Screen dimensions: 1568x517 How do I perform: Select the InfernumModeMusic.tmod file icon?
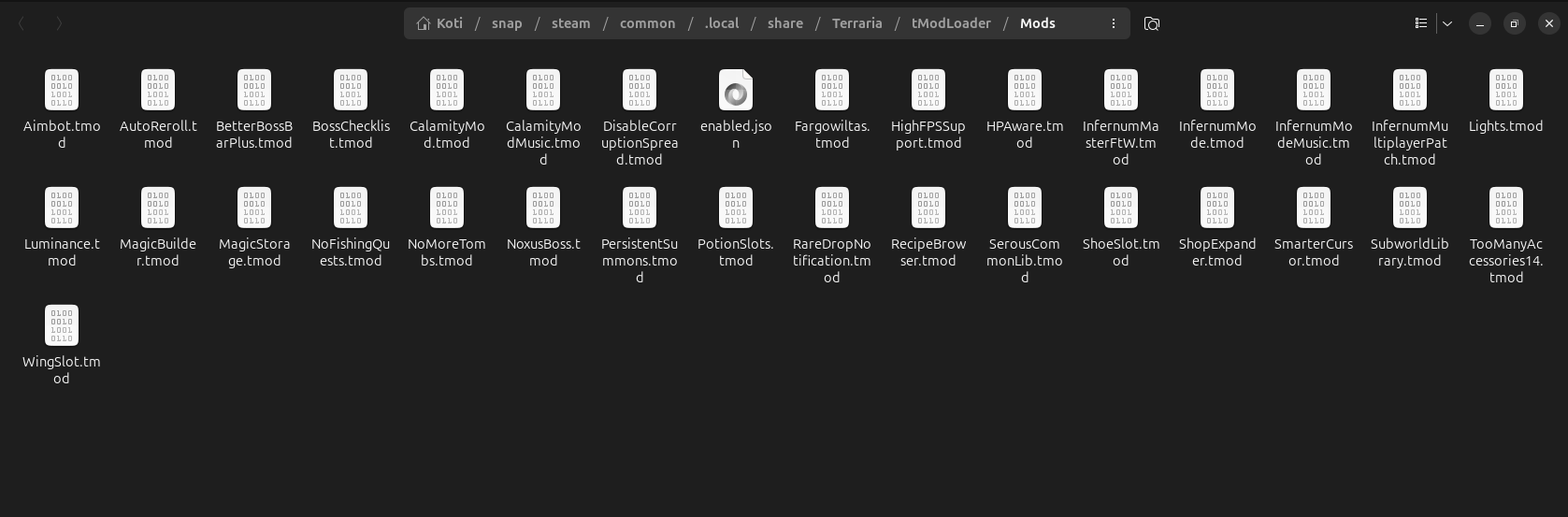[x=1314, y=90]
